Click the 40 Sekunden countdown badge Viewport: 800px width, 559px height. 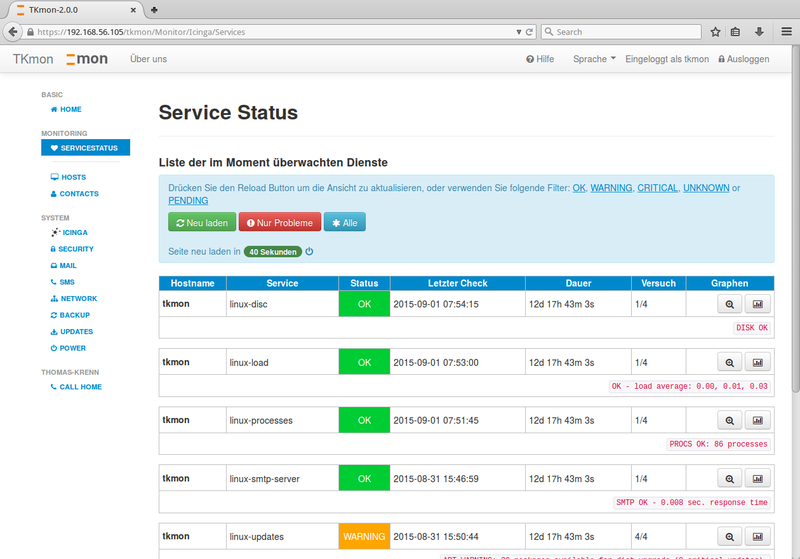(x=272, y=251)
